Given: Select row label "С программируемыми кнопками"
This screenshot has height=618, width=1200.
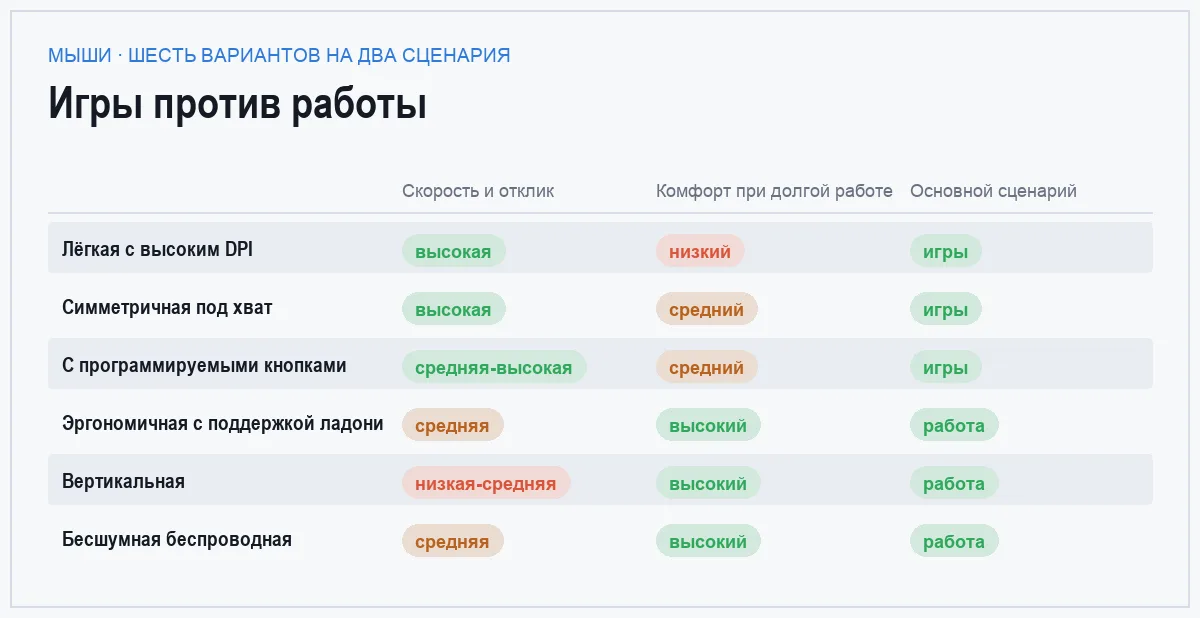Looking at the screenshot, I should click(204, 366).
